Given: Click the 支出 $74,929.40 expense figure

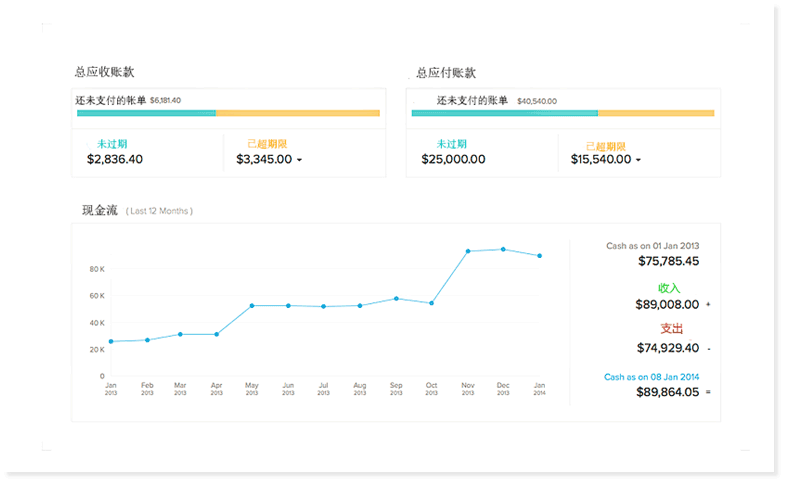Looking at the screenshot, I should [667, 348].
